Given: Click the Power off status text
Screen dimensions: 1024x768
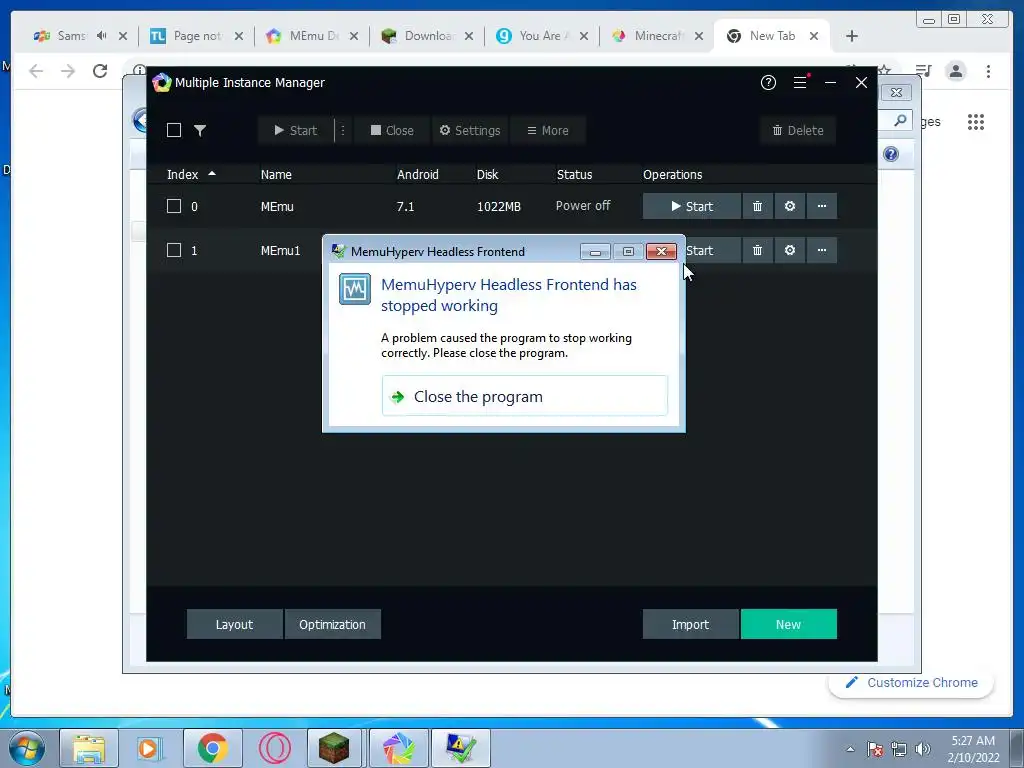Looking at the screenshot, I should (x=583, y=206).
